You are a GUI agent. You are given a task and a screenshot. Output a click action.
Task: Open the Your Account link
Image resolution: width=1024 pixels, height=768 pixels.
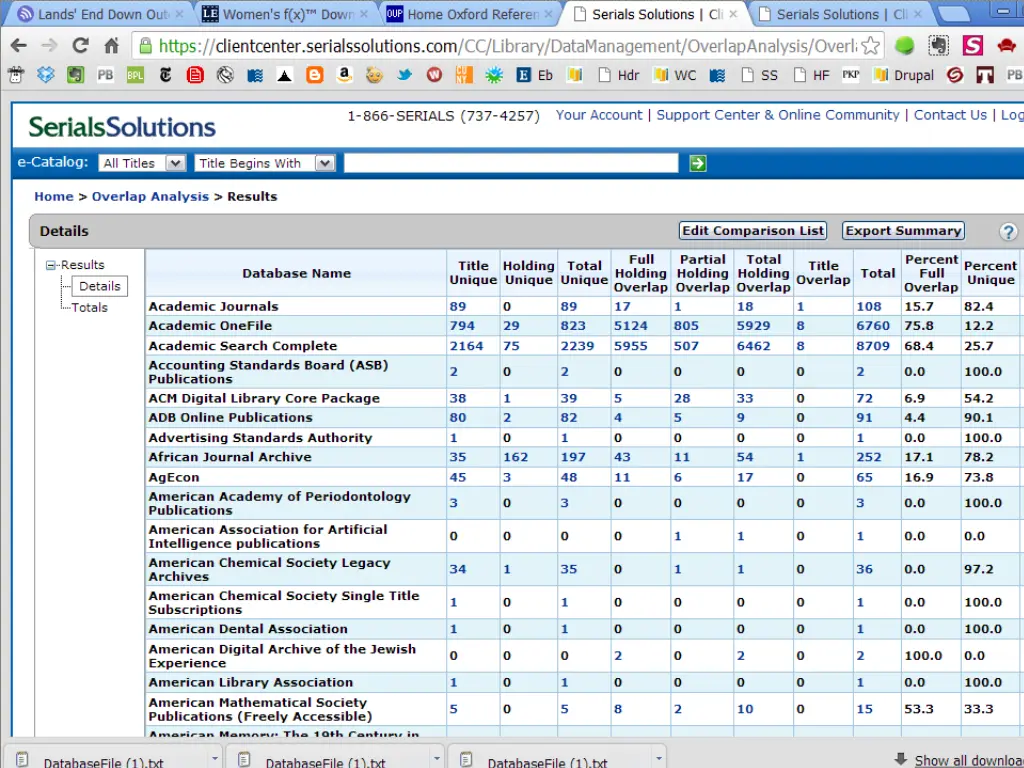(x=599, y=115)
